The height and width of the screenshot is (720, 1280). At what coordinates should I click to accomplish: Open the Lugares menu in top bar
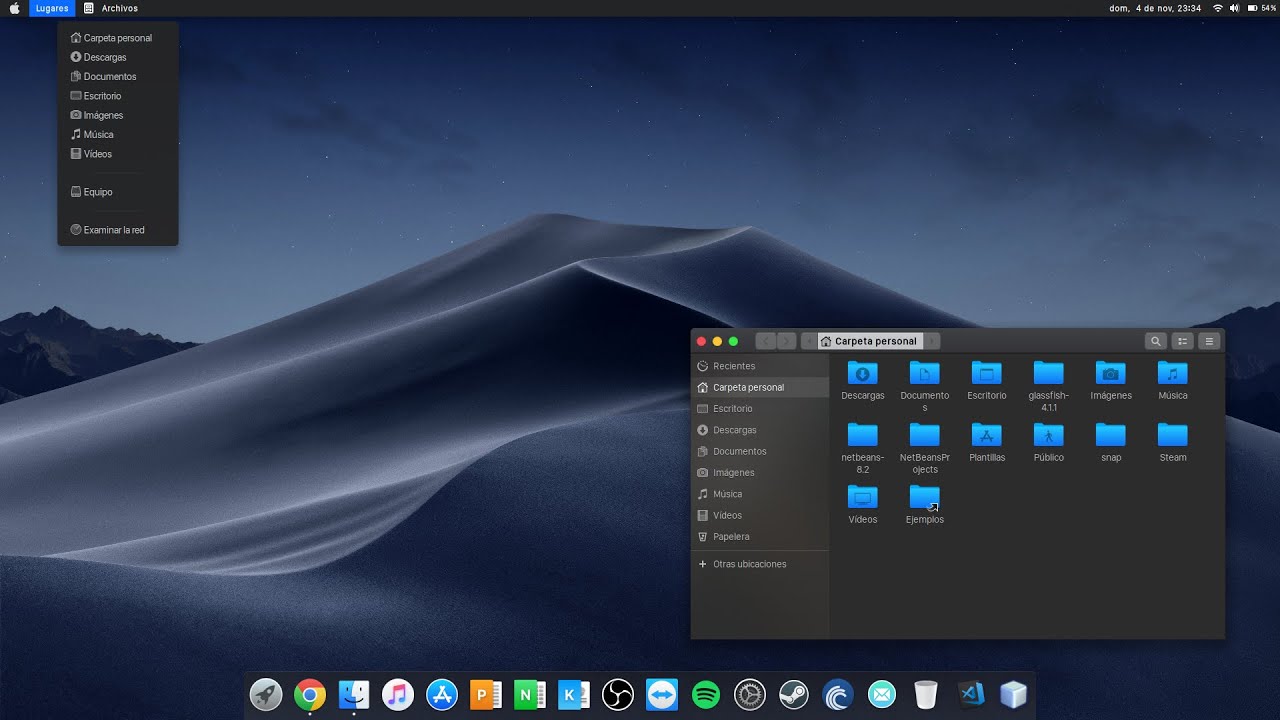click(x=52, y=8)
